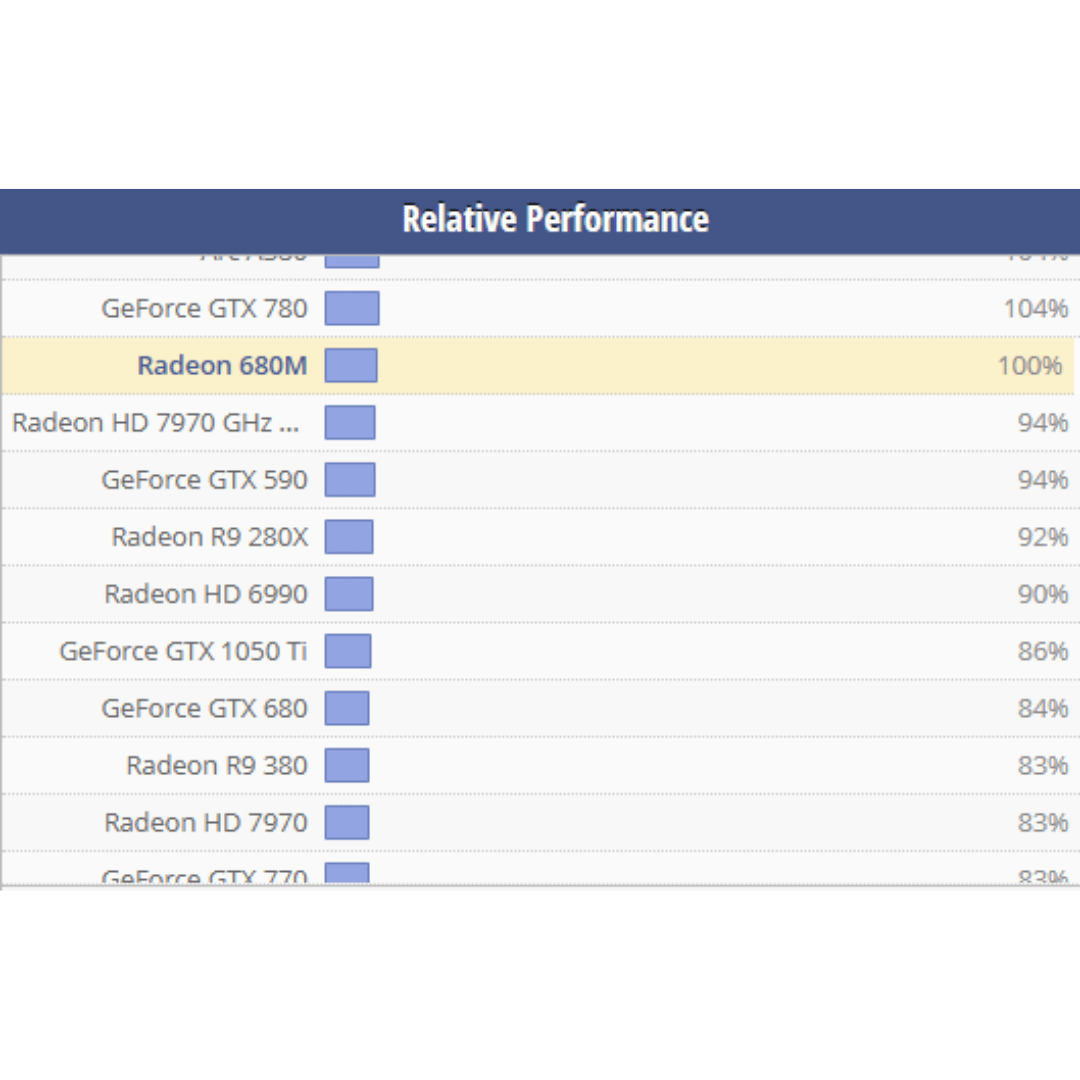1080x1080 pixels.
Task: Click the 104% performance value
Action: tap(1036, 308)
